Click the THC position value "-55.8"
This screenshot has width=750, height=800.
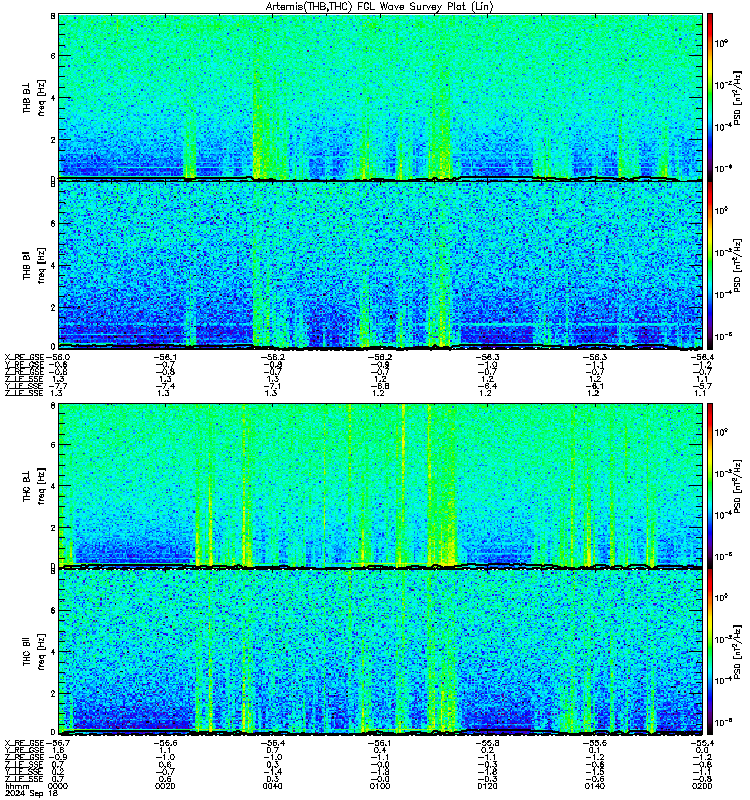tap(488, 743)
